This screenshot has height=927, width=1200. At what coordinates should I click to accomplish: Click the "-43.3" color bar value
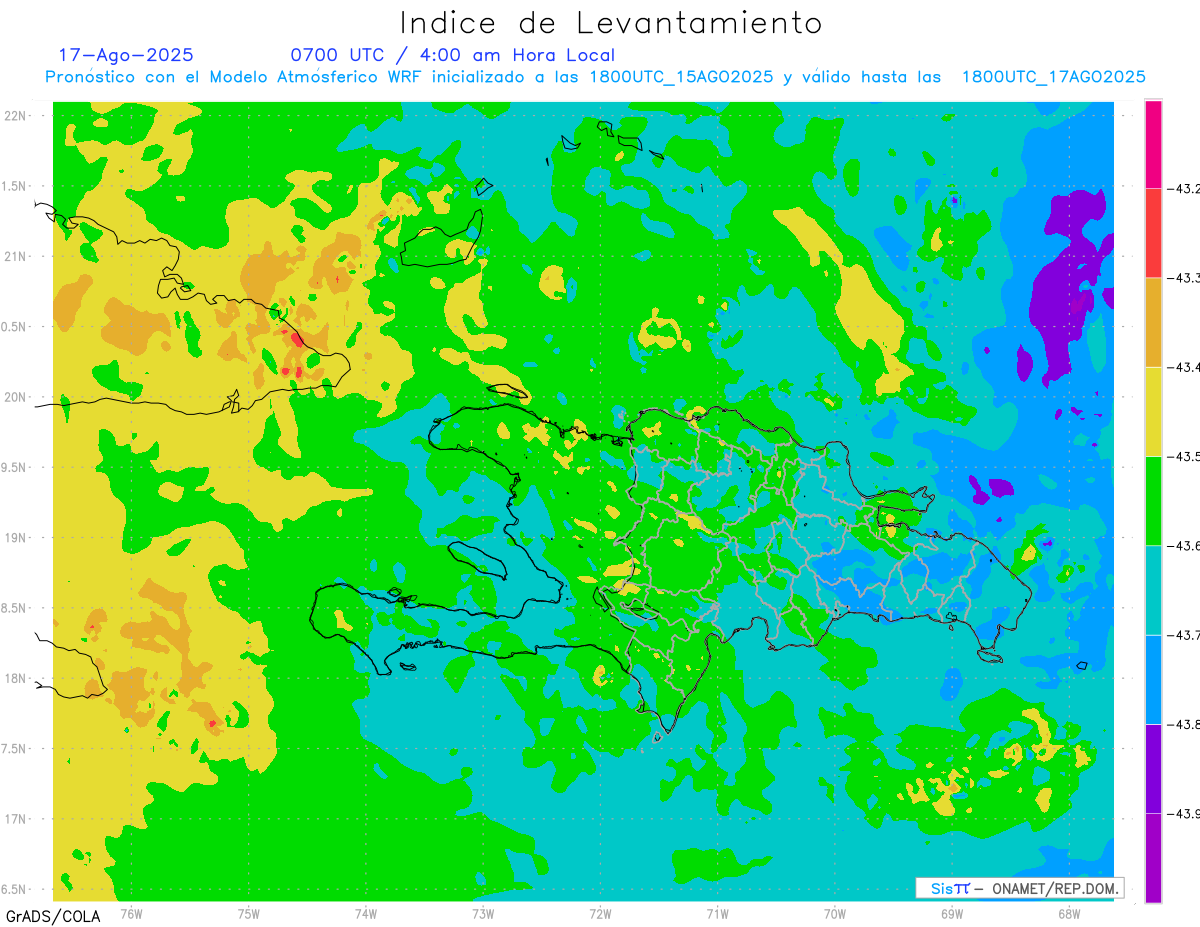[1185, 278]
